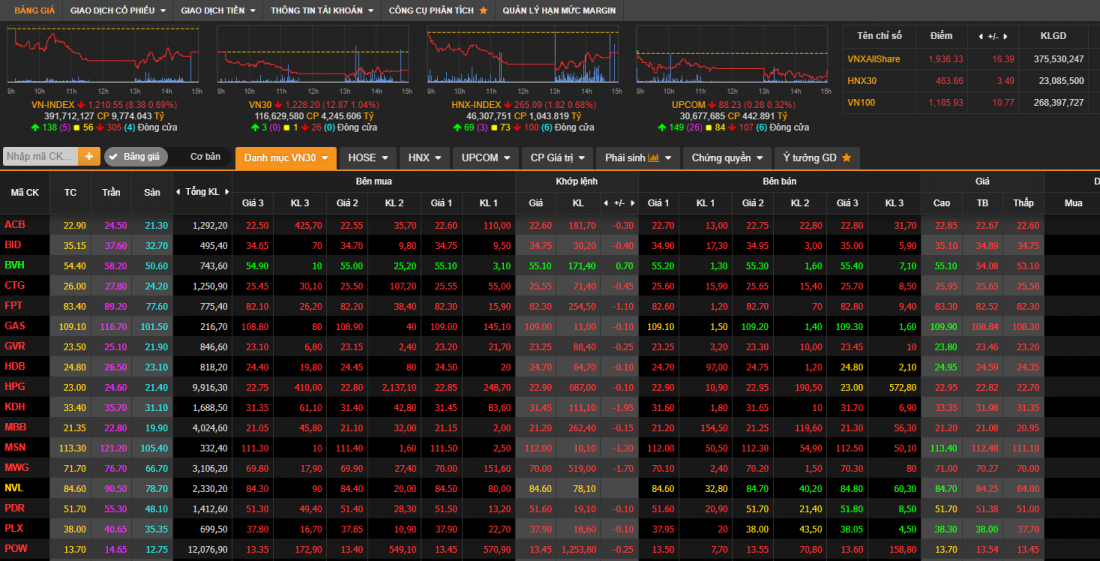
Task: Click the HNX30 index name
Action: pyautogui.click(x=861, y=81)
